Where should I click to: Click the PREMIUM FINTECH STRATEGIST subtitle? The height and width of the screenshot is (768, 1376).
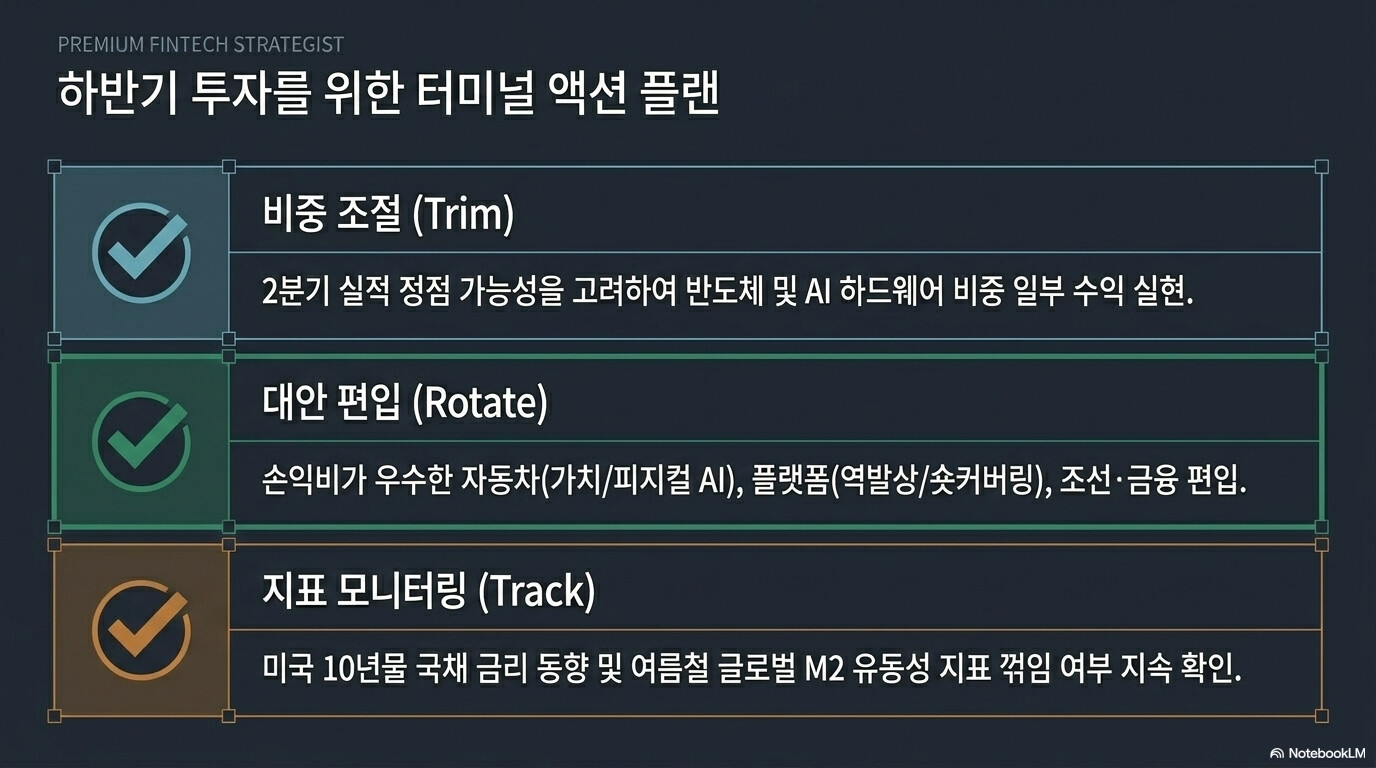[x=201, y=44]
